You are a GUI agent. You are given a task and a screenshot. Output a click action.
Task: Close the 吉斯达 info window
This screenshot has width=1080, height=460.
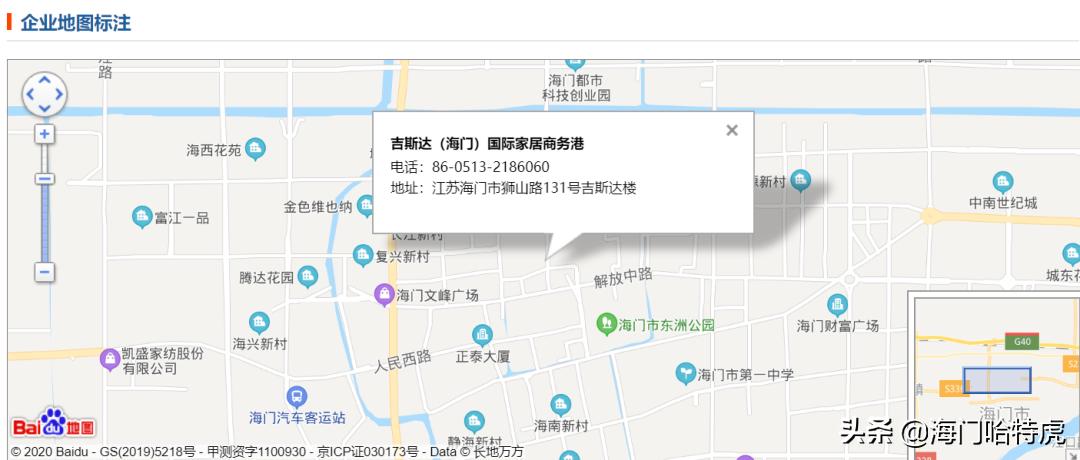(732, 130)
